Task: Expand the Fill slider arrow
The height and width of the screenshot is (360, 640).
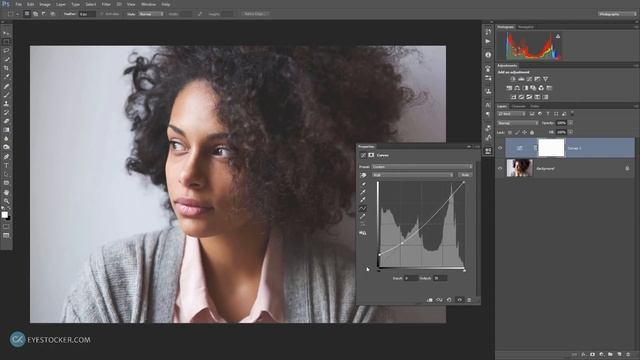Action: tap(570, 132)
